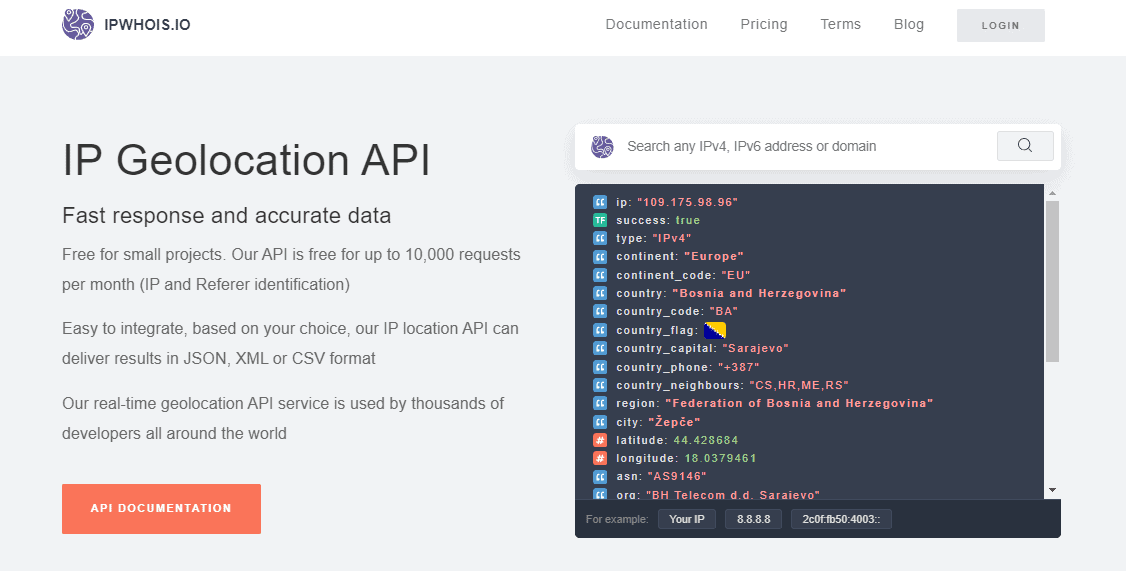Click the latitude value 44.428684

tap(706, 440)
